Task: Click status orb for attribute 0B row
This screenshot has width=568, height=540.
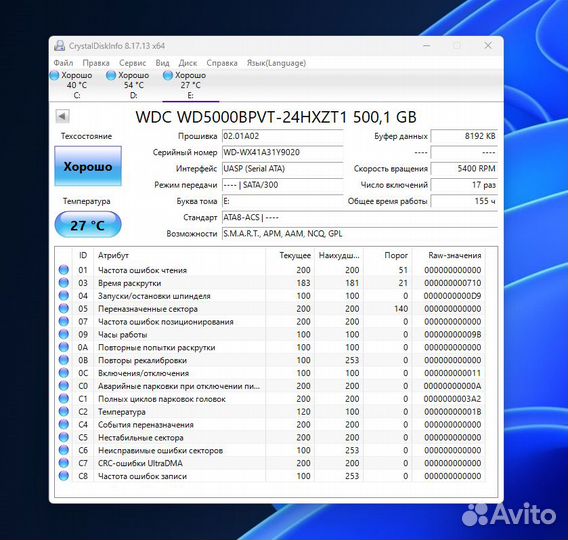Action: (64, 360)
